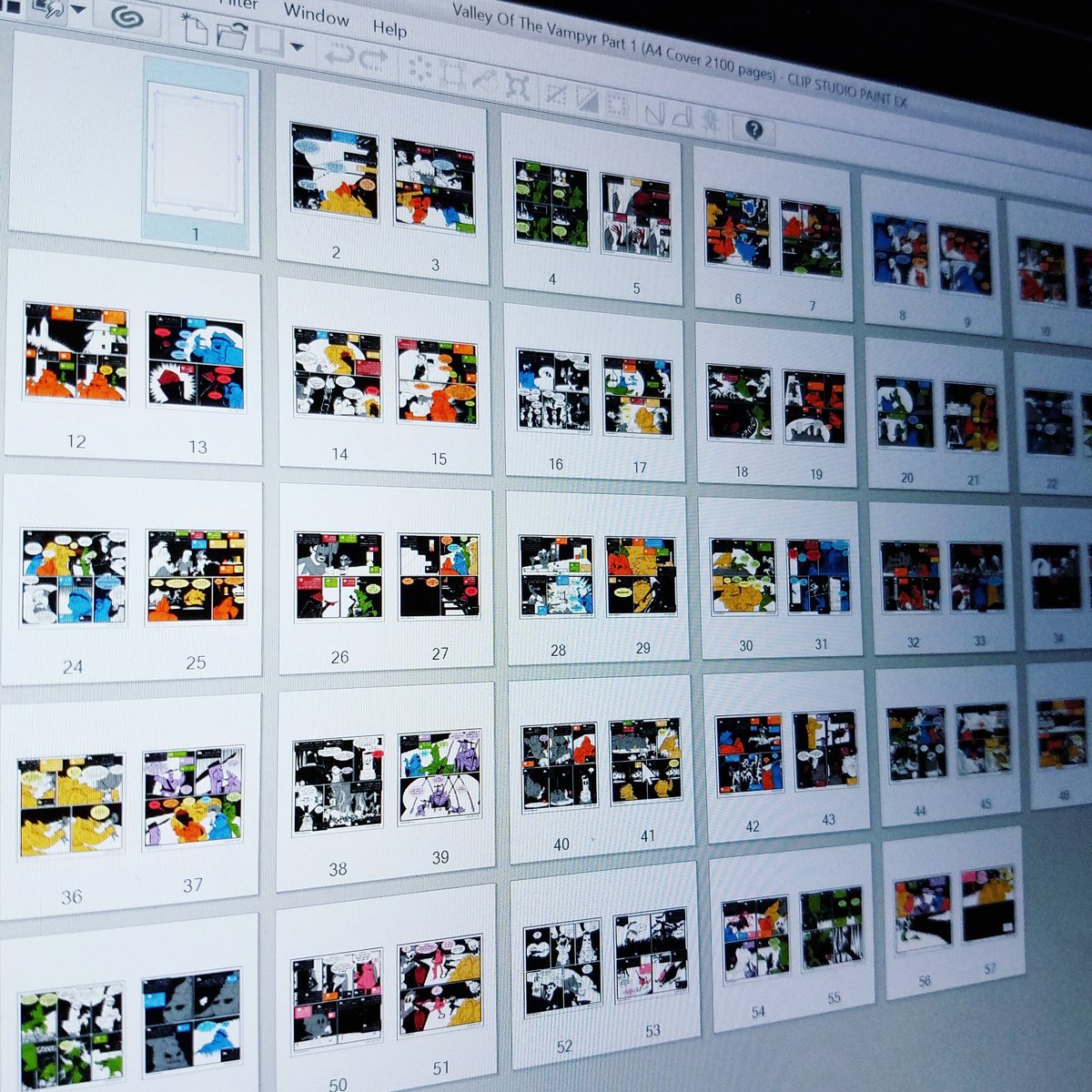The image size is (1092, 1092).
Task: Toggle Snap to Special Ruler
Action: coord(683,116)
